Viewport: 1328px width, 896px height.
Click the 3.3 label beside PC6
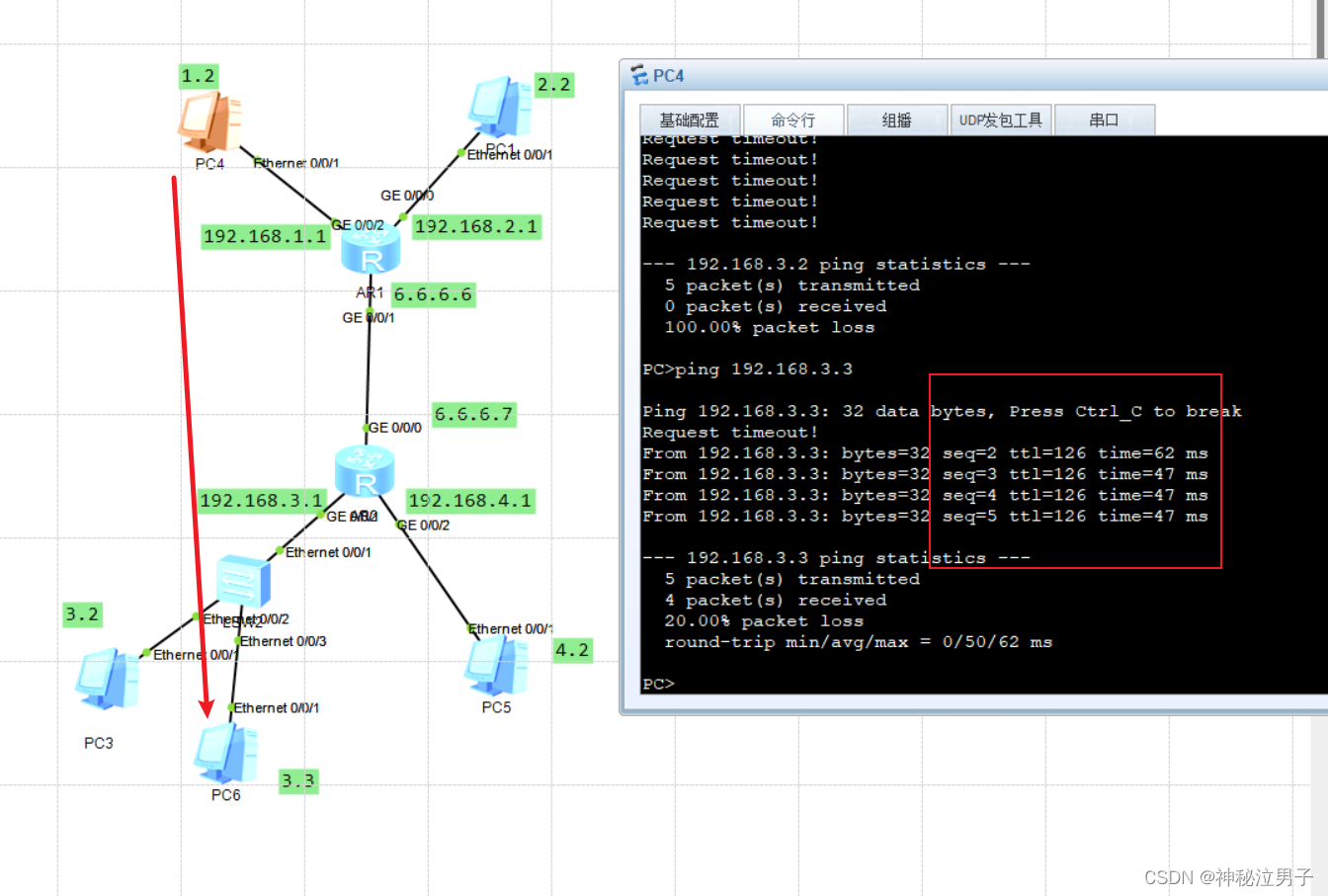(297, 781)
